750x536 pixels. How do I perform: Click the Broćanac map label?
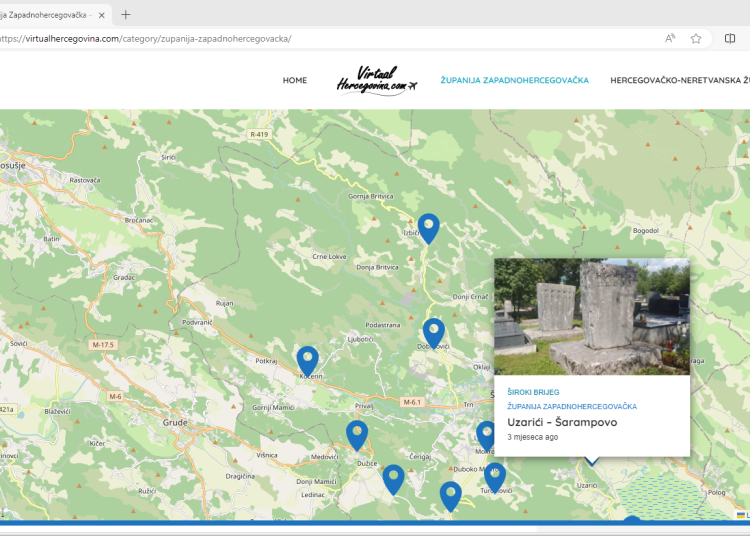139,220
